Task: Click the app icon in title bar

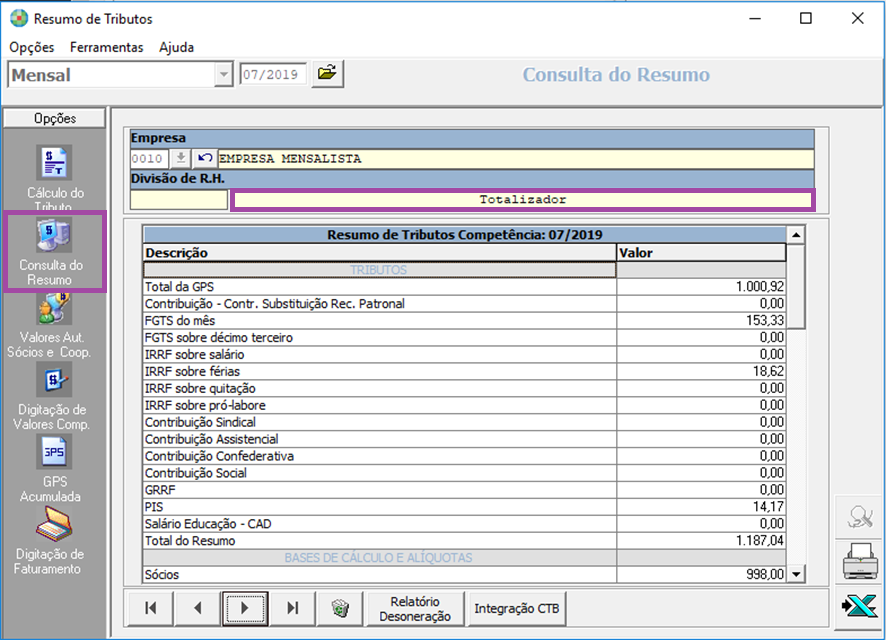Action: coord(19,19)
